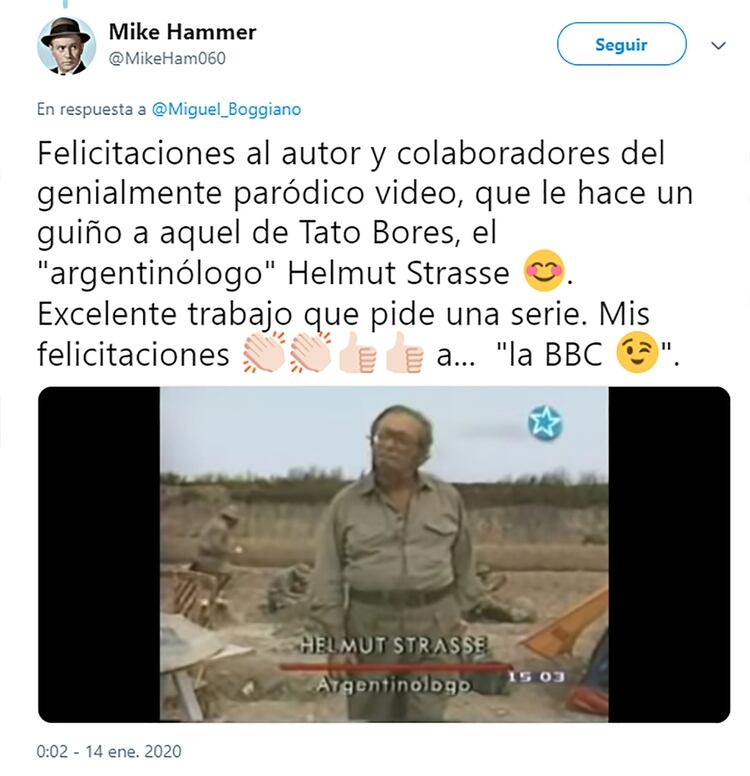Click the Argentinologo subtitle in video
750x776 pixels.
[393, 686]
